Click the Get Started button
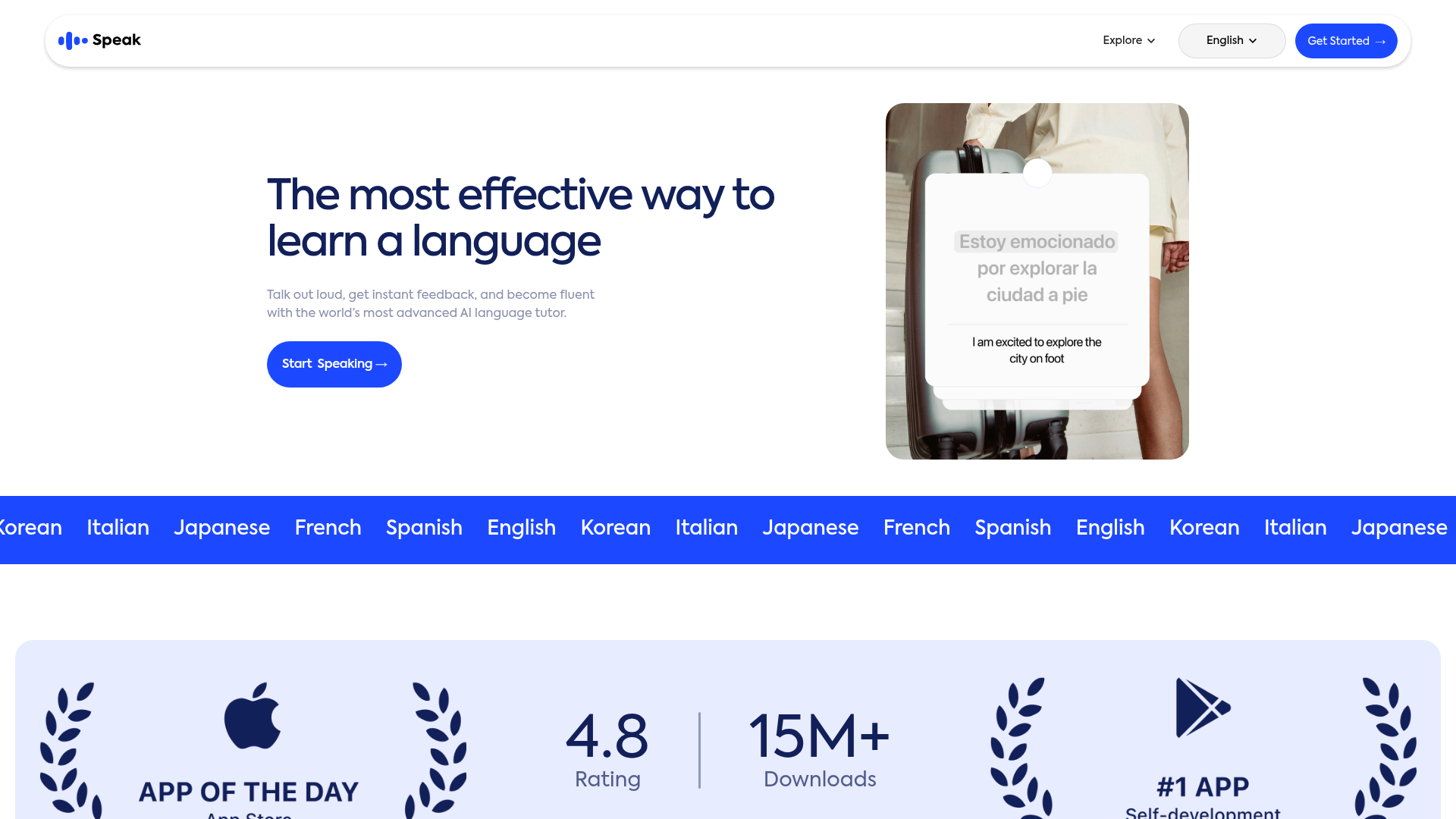Screen dimensions: 1456x819 [1346, 41]
